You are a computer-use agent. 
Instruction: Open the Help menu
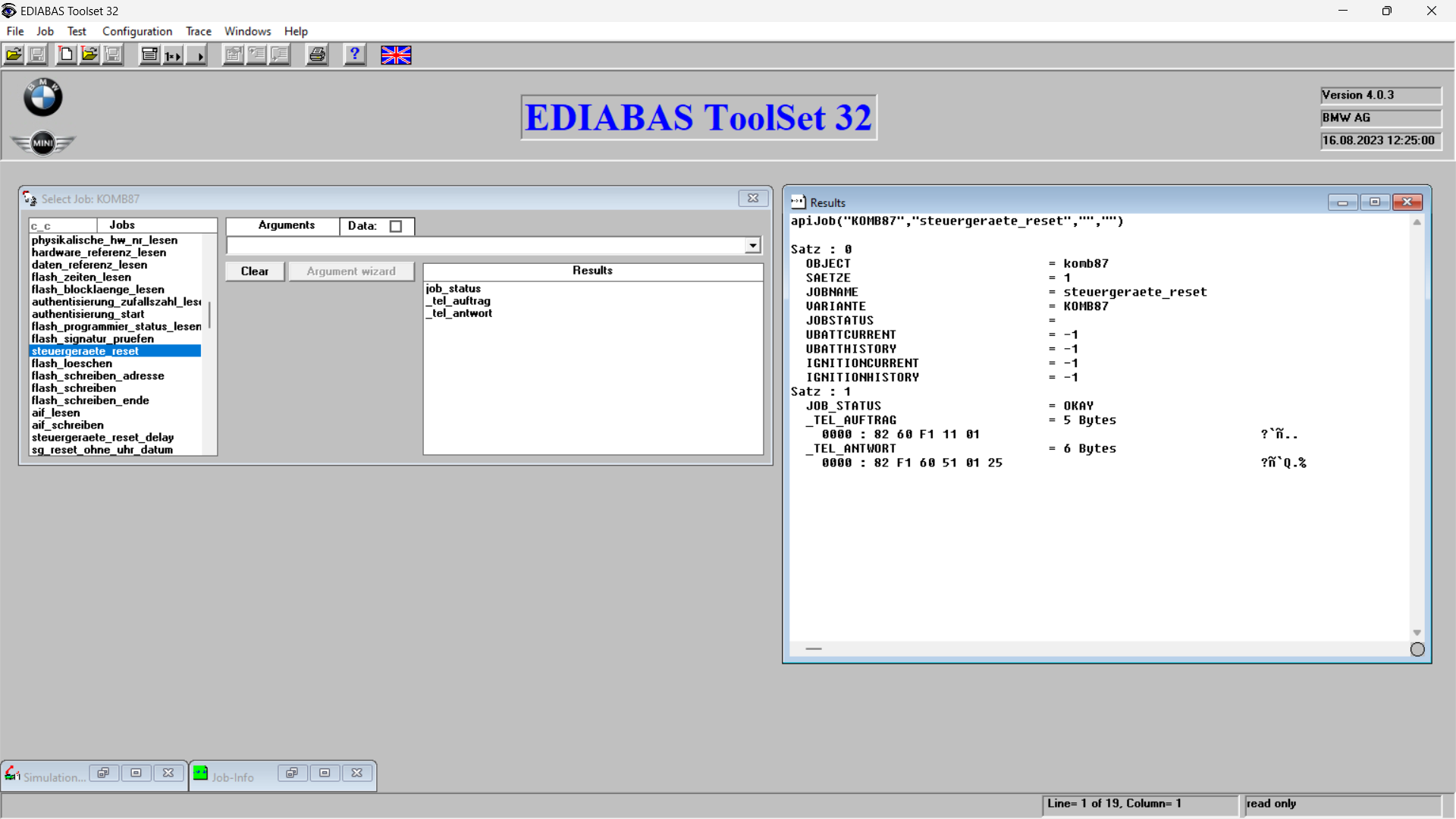pyautogui.click(x=296, y=31)
